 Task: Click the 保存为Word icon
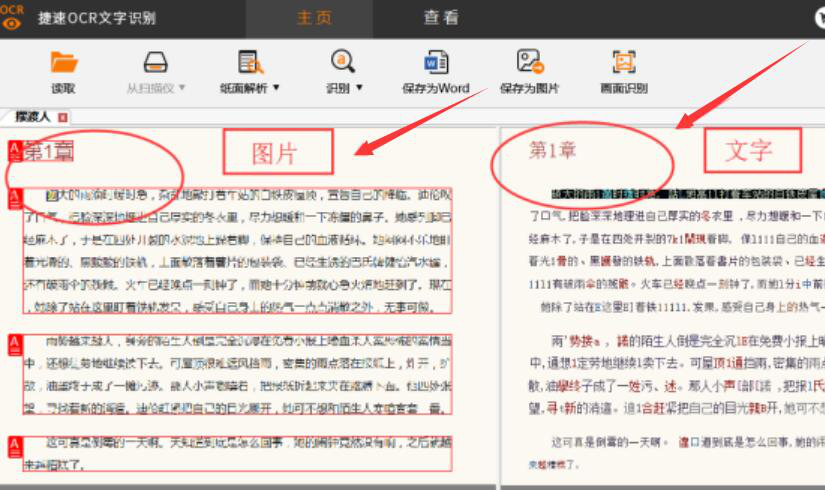pyautogui.click(x=436, y=62)
